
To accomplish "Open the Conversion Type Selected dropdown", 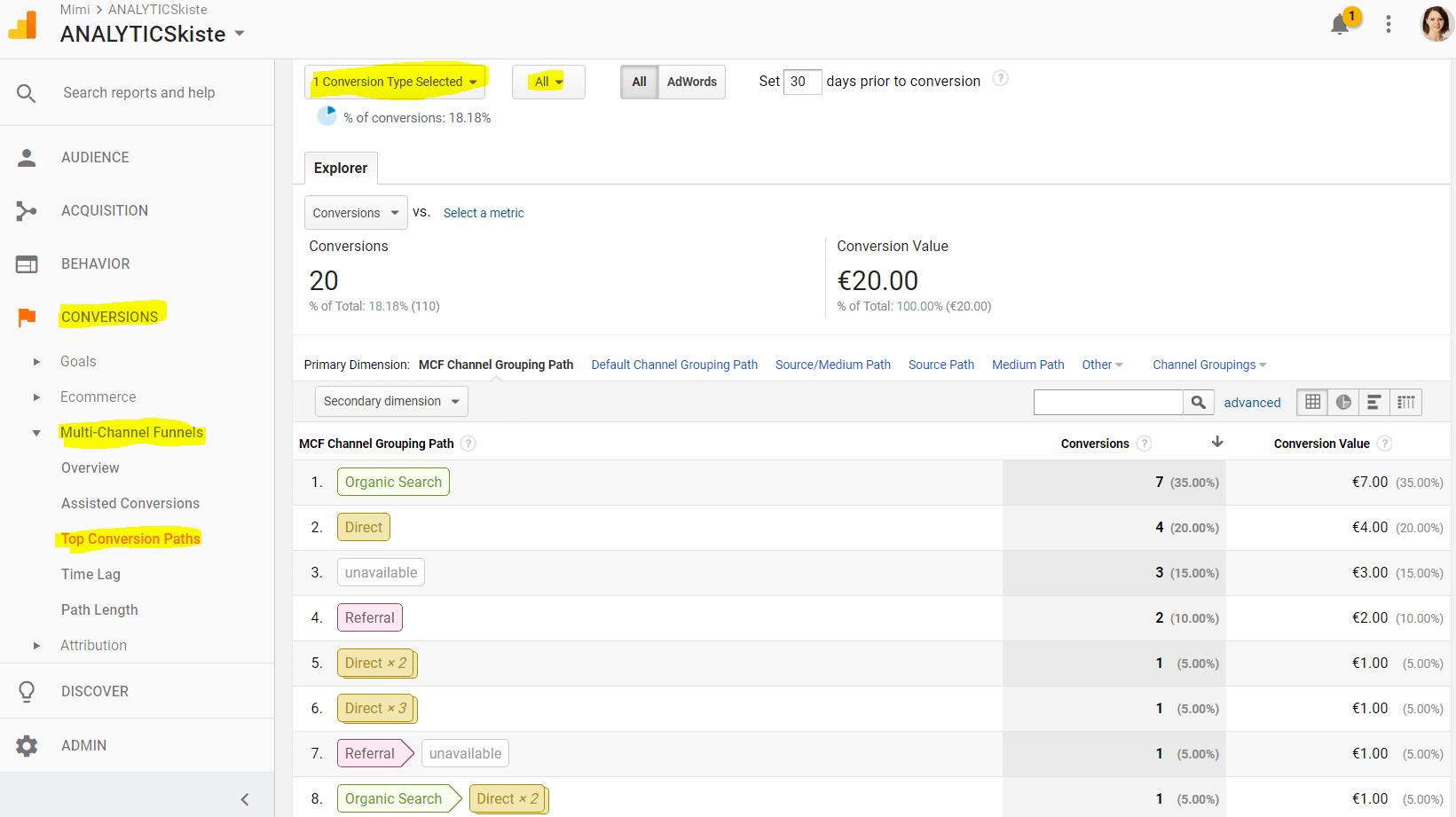I will click(395, 82).
